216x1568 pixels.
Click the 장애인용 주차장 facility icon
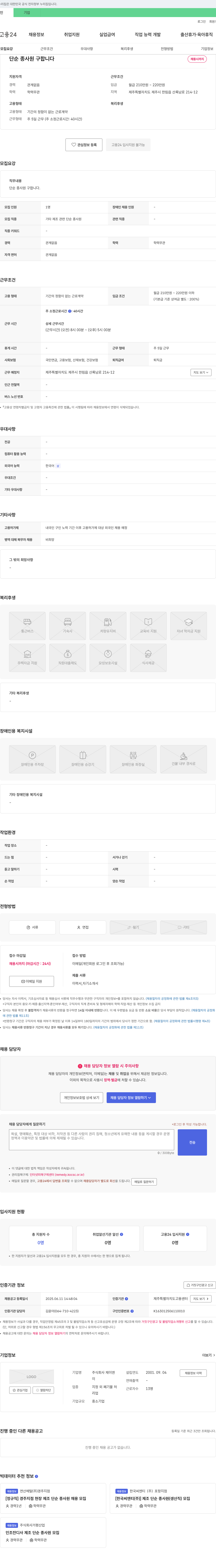tap(32, 759)
